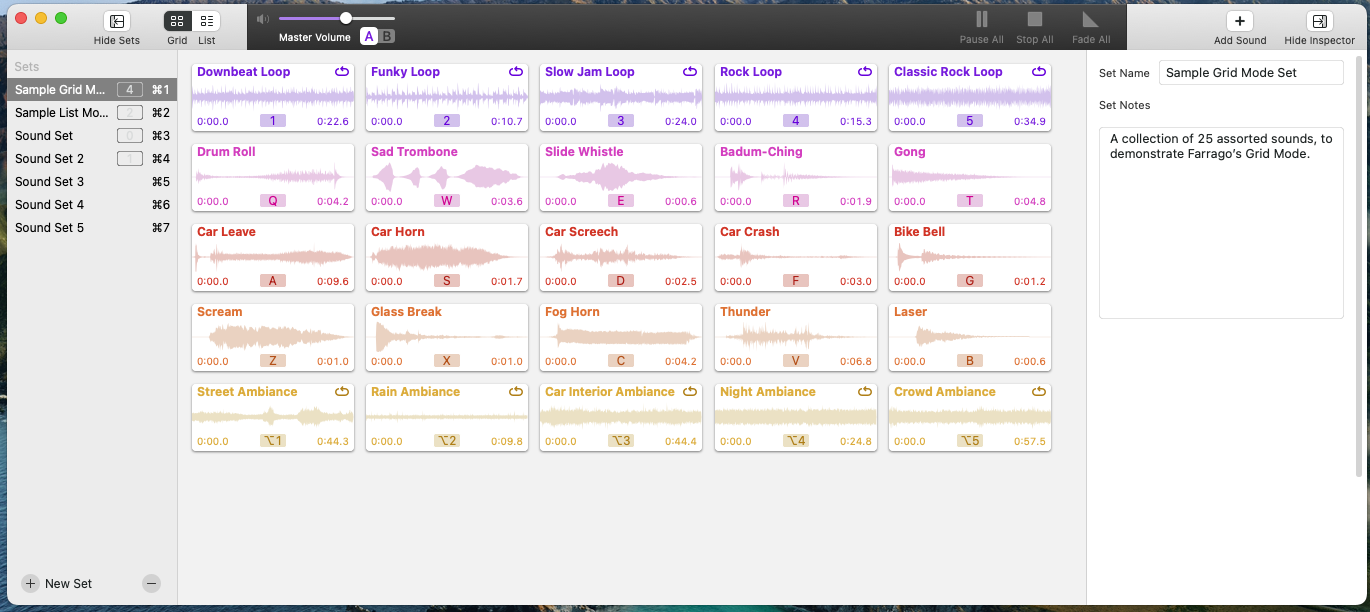Click the Hide Sets sidebar icon
The image size is (1370, 612).
tap(117, 21)
